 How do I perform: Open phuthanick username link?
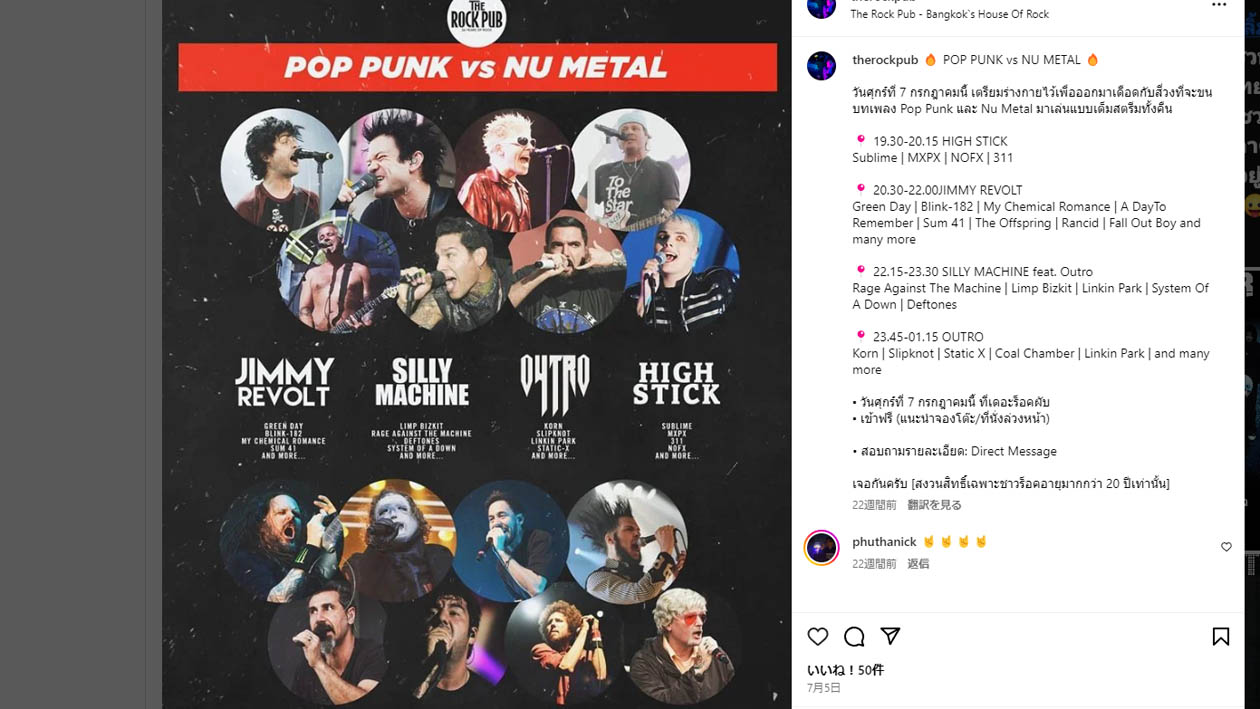[884, 541]
